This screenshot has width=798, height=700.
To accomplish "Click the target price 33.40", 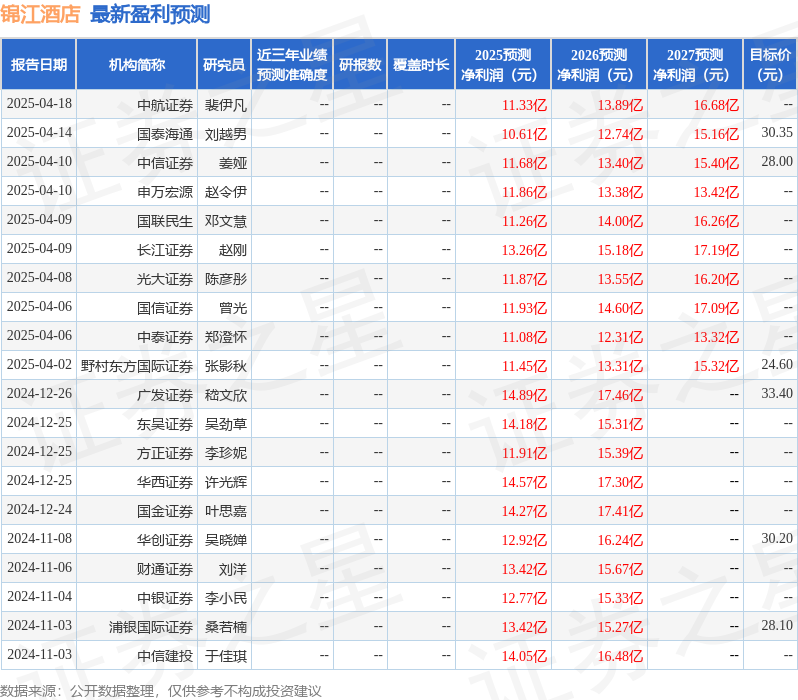I will [x=777, y=394].
